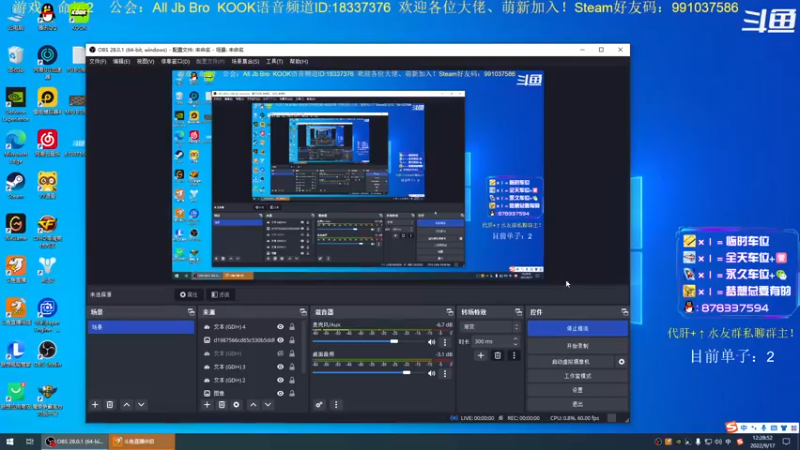This screenshot has height=450, width=800.
Task: Open the Wallpaper Engine desktop icon
Action: 47,315
